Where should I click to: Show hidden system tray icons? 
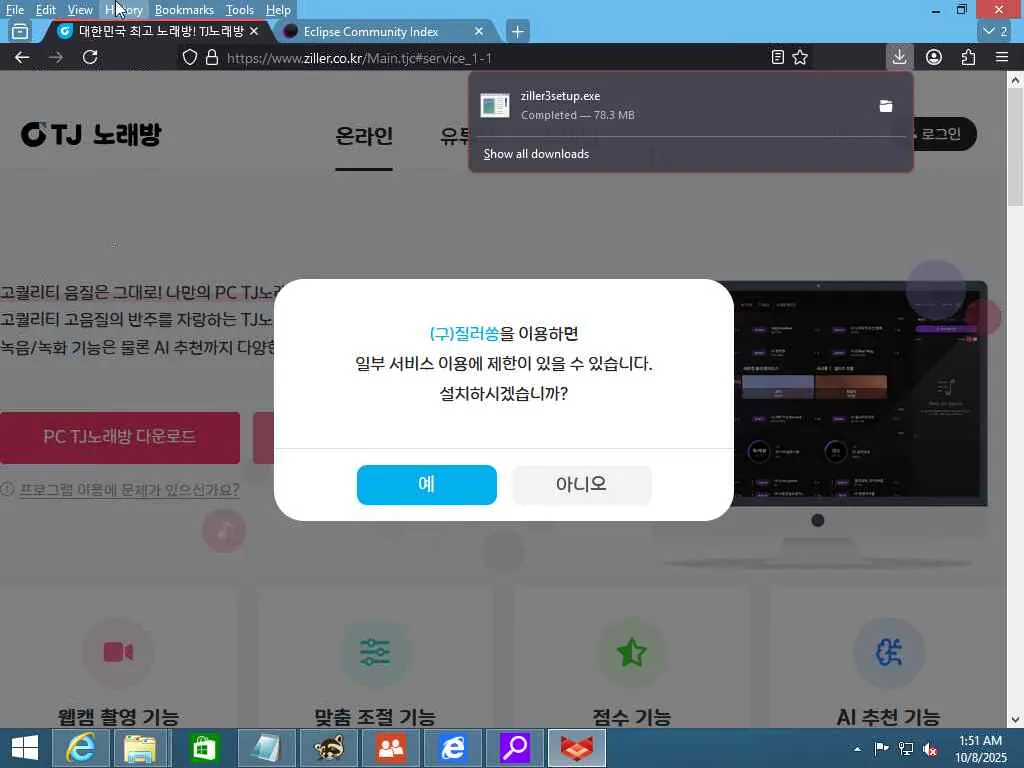pos(857,749)
